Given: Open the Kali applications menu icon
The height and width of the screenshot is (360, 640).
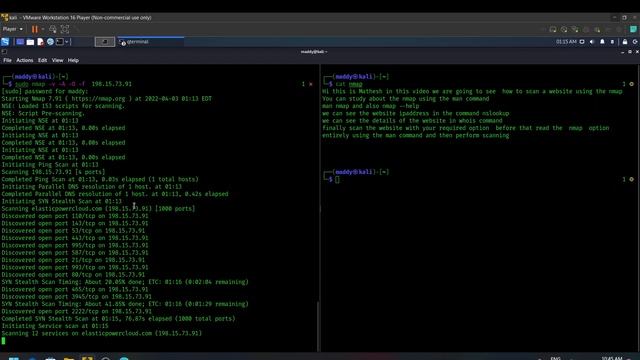Looking at the screenshot, I should tap(5, 42).
